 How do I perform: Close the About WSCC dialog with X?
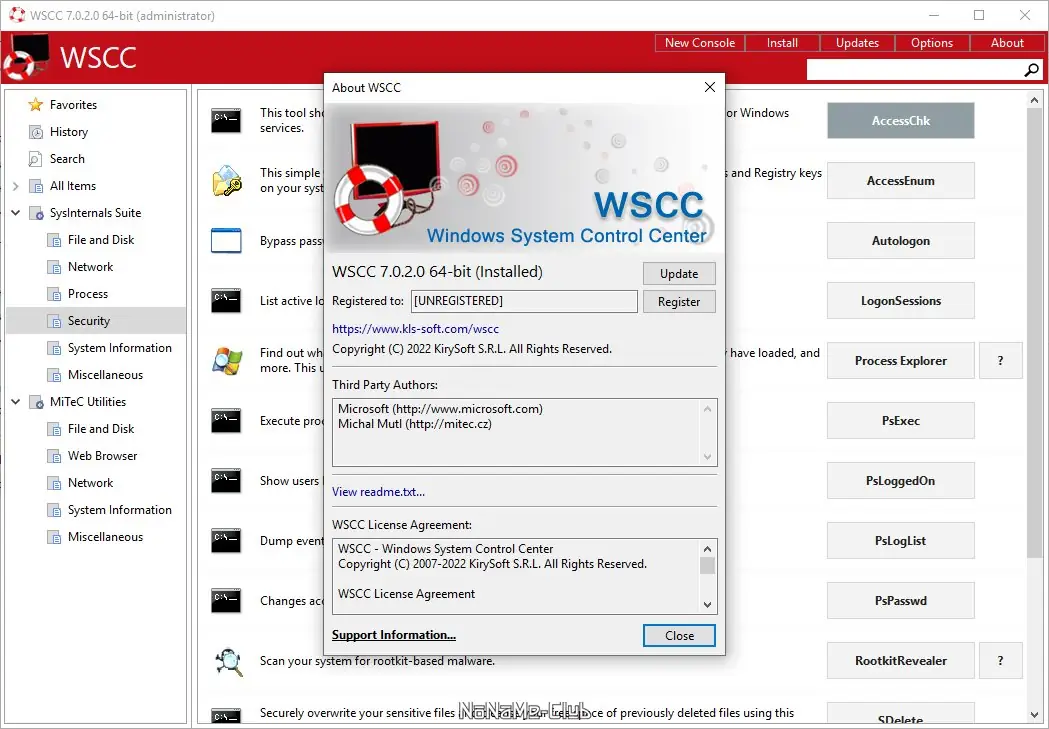[710, 87]
